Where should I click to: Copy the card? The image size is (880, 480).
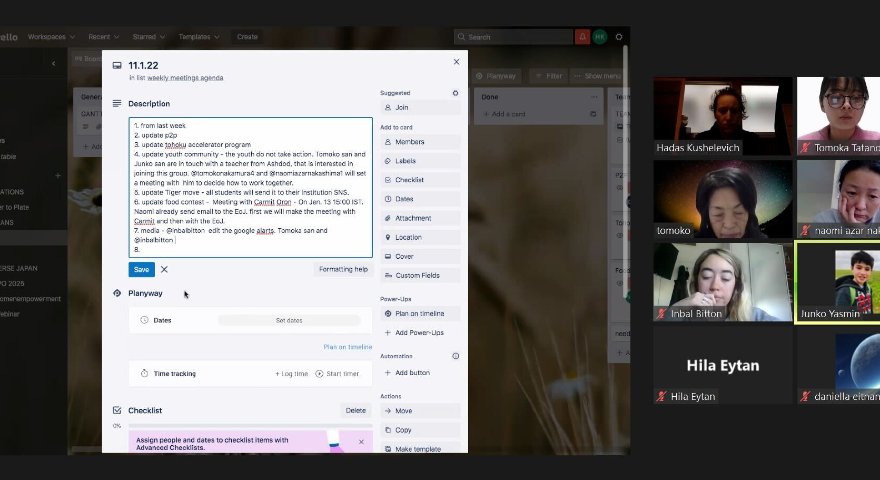(420, 430)
